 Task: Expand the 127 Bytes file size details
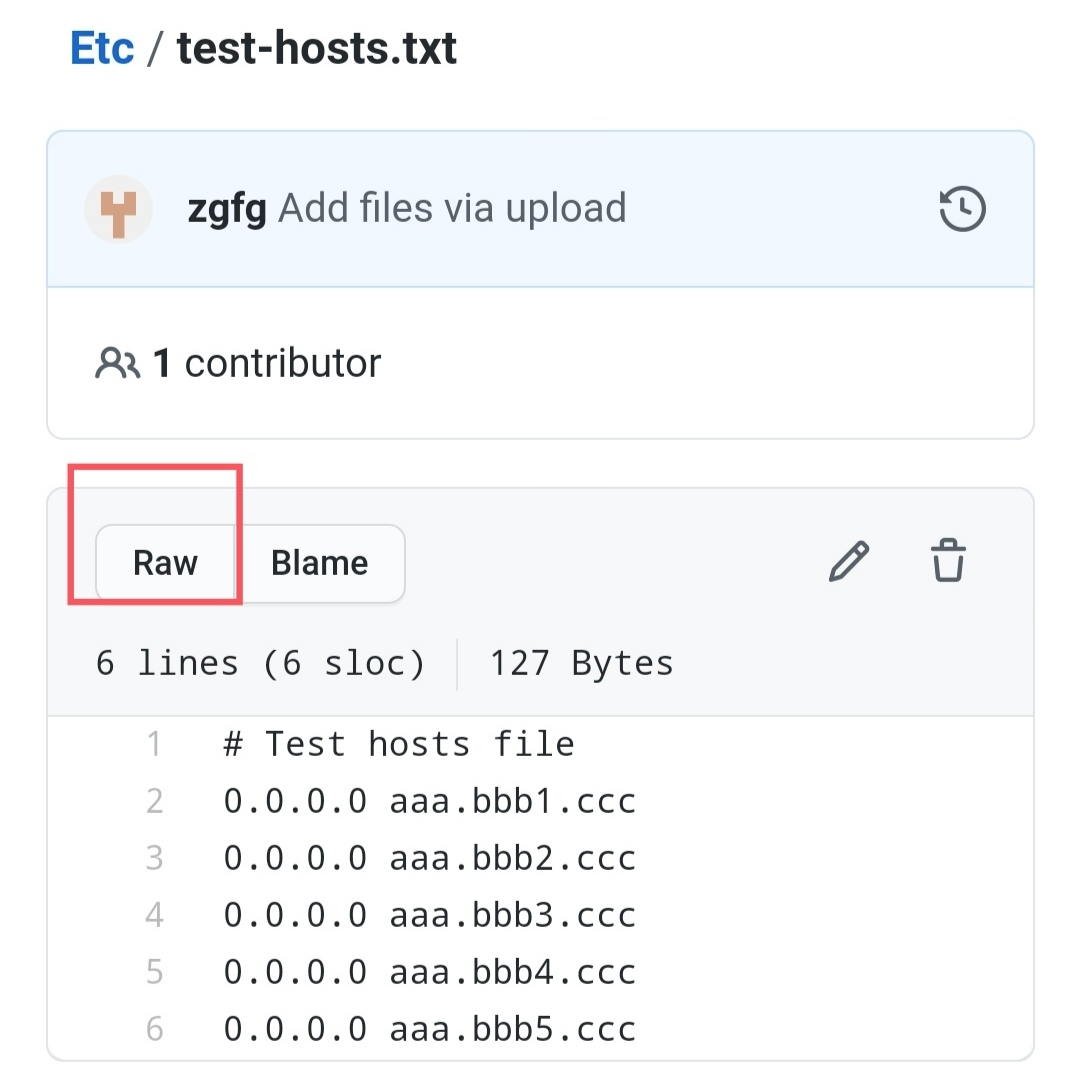[580, 662]
